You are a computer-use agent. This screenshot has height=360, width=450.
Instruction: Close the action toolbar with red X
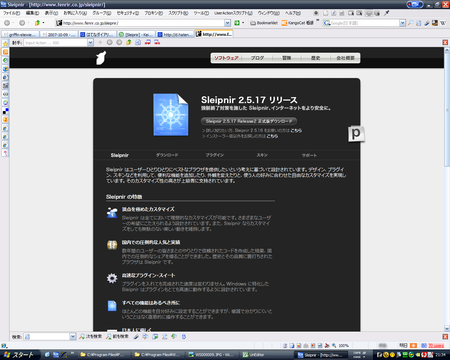[445, 42]
